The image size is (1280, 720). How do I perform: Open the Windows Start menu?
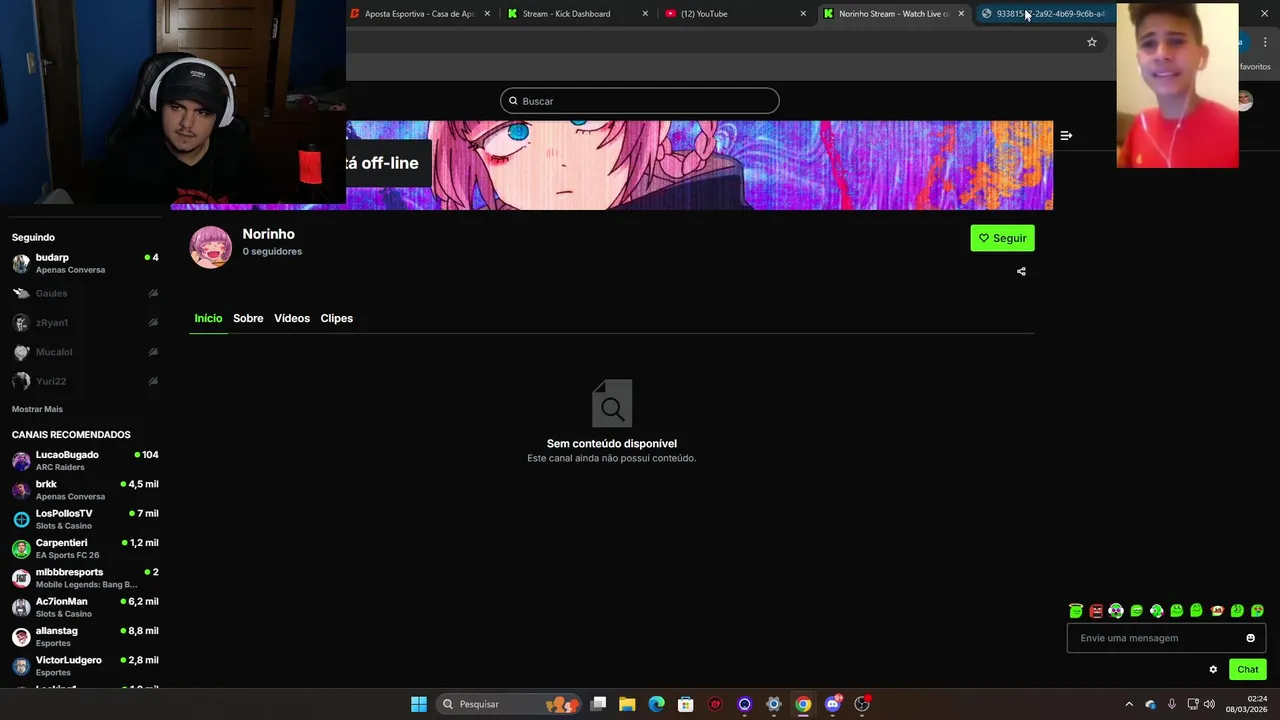(x=419, y=704)
